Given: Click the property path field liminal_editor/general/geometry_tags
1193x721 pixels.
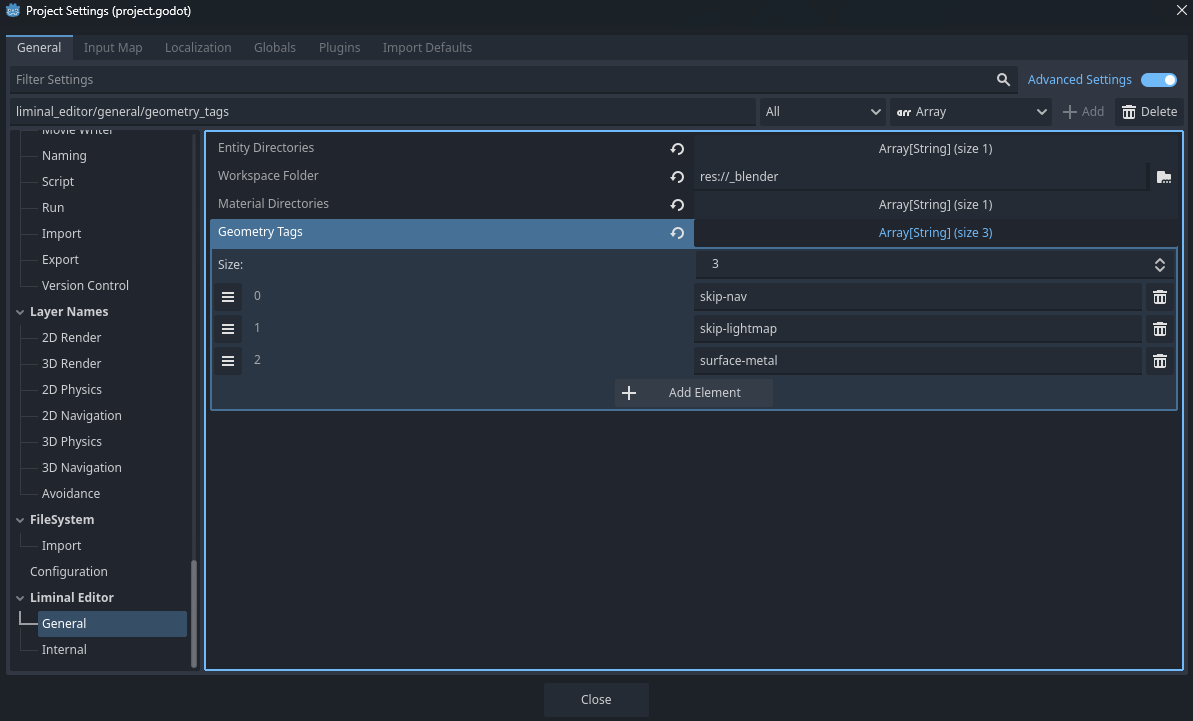Looking at the screenshot, I should click(x=383, y=112).
